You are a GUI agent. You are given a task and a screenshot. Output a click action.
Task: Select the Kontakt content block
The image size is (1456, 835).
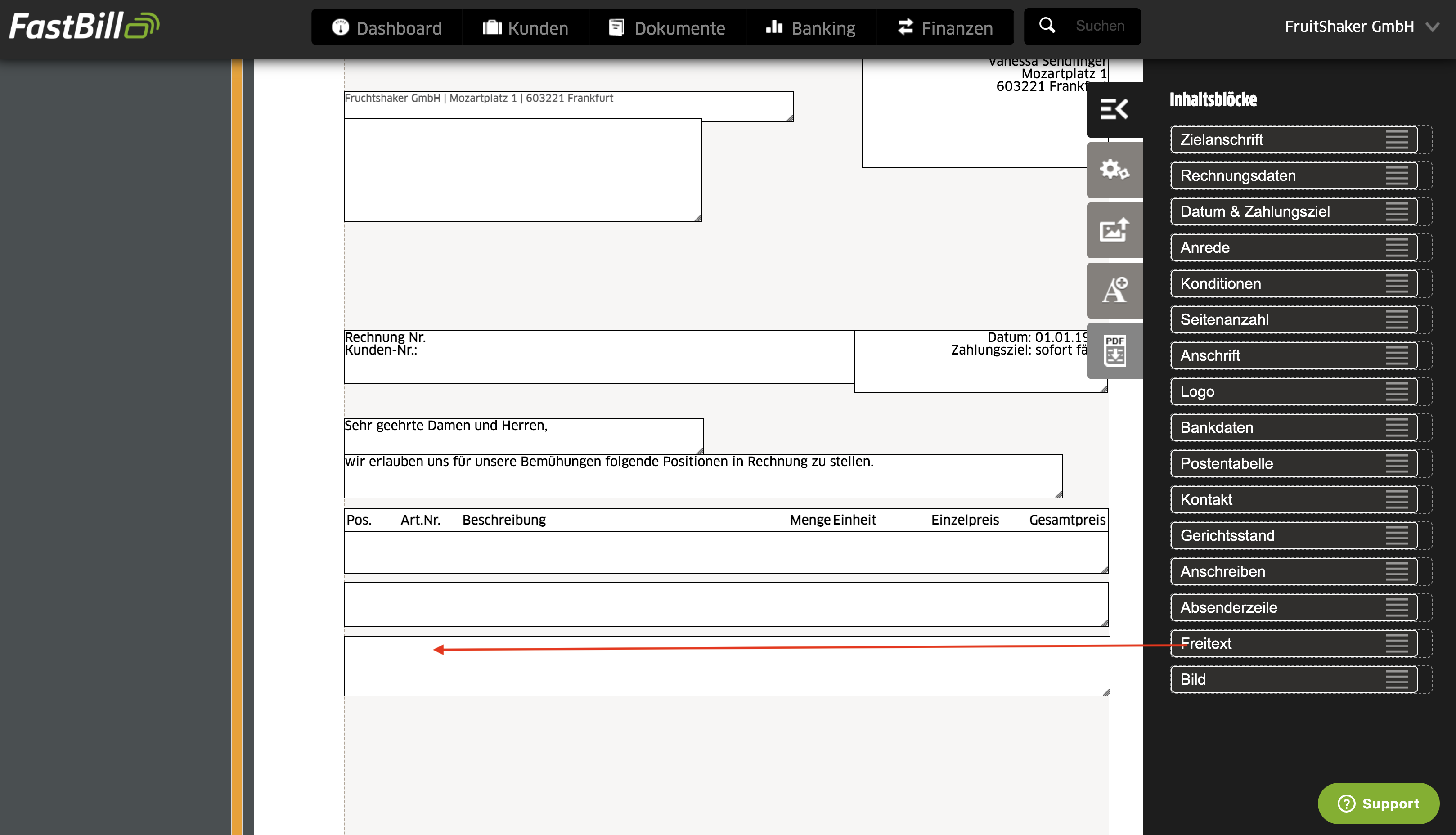(1294, 499)
